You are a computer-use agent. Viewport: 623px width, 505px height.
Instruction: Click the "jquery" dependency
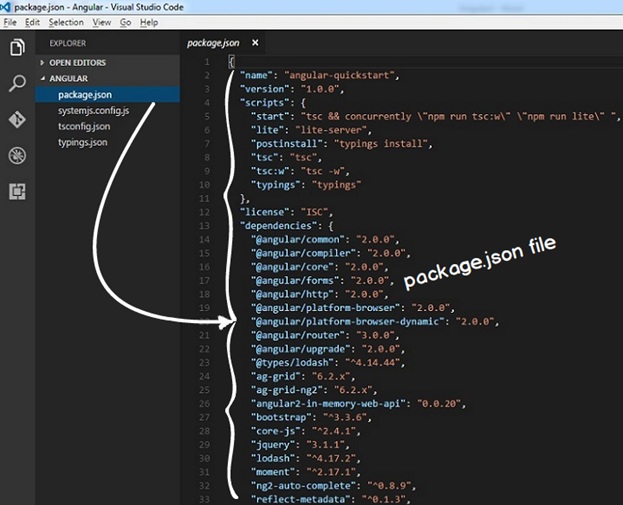pyautogui.click(x=273, y=445)
